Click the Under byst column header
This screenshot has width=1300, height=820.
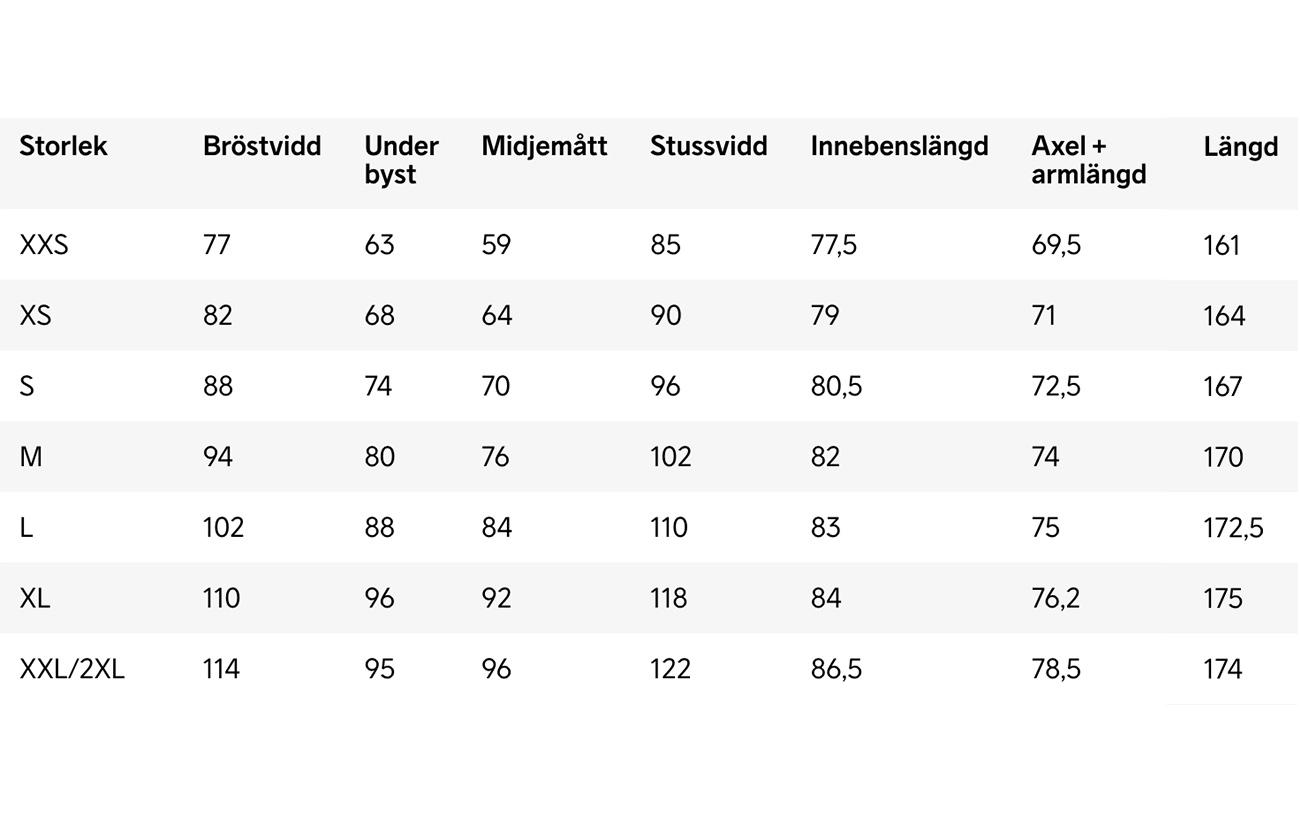coord(401,160)
